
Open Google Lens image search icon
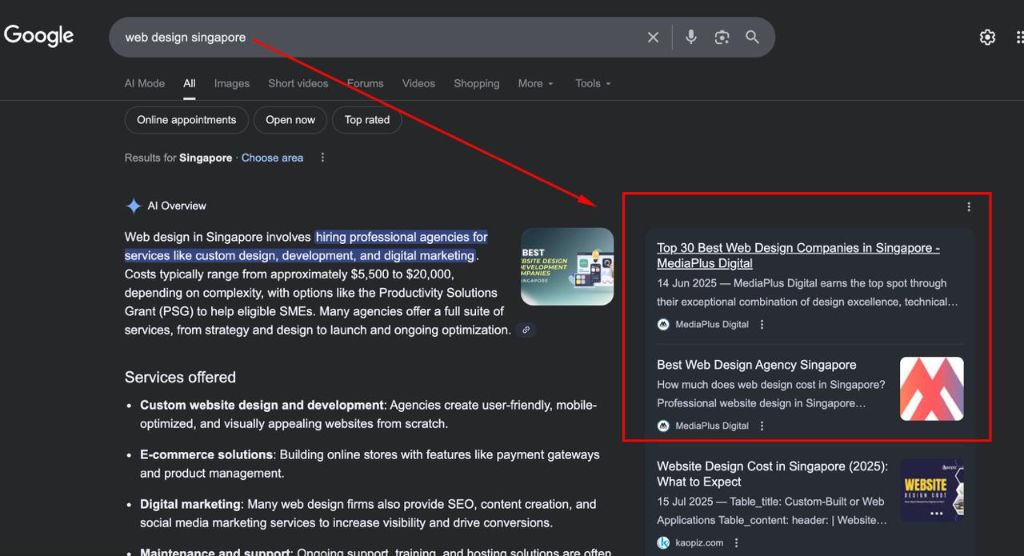(x=722, y=37)
